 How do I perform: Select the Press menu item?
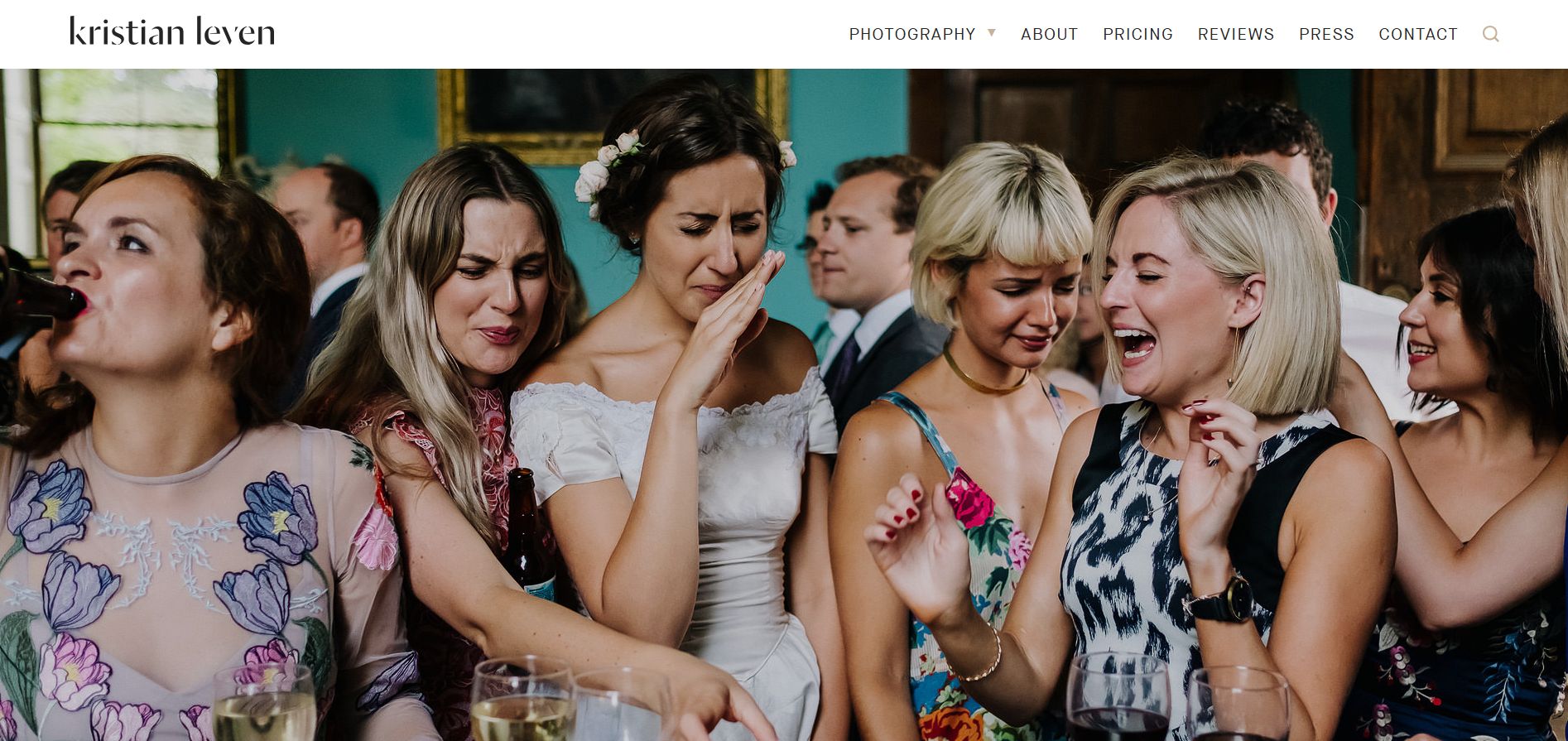point(1326,34)
